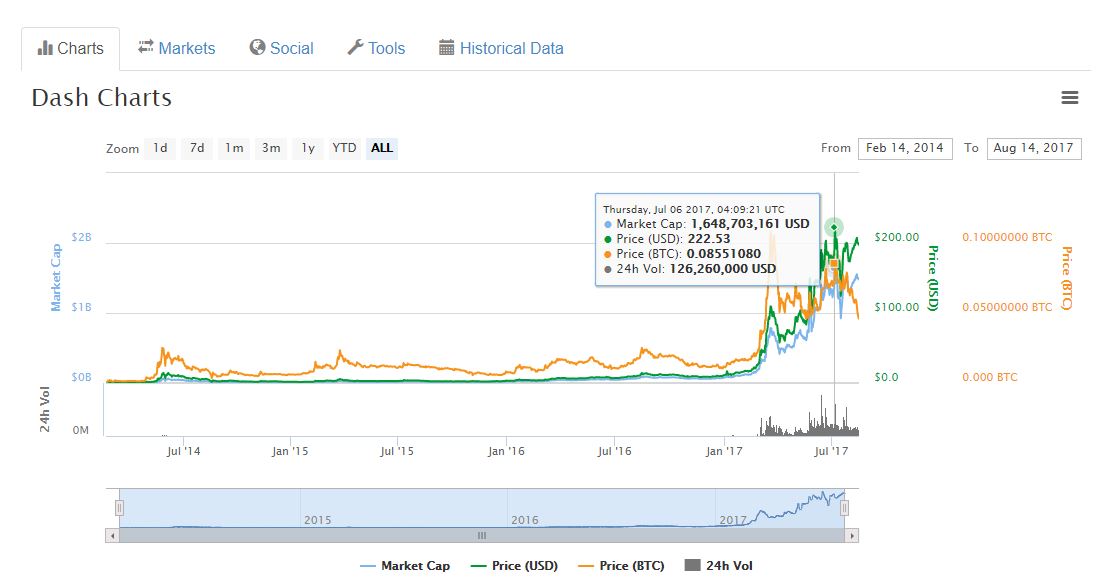Grab the right navigator range handle
Screen dimensions: 1096x582
844,508
